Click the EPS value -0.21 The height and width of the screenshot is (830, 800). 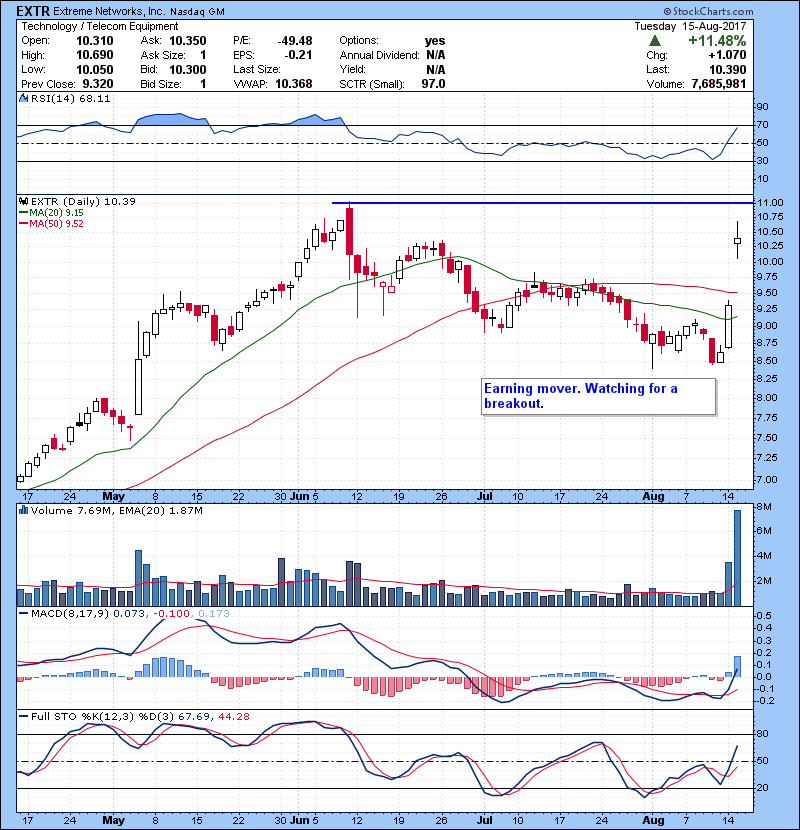[298, 55]
